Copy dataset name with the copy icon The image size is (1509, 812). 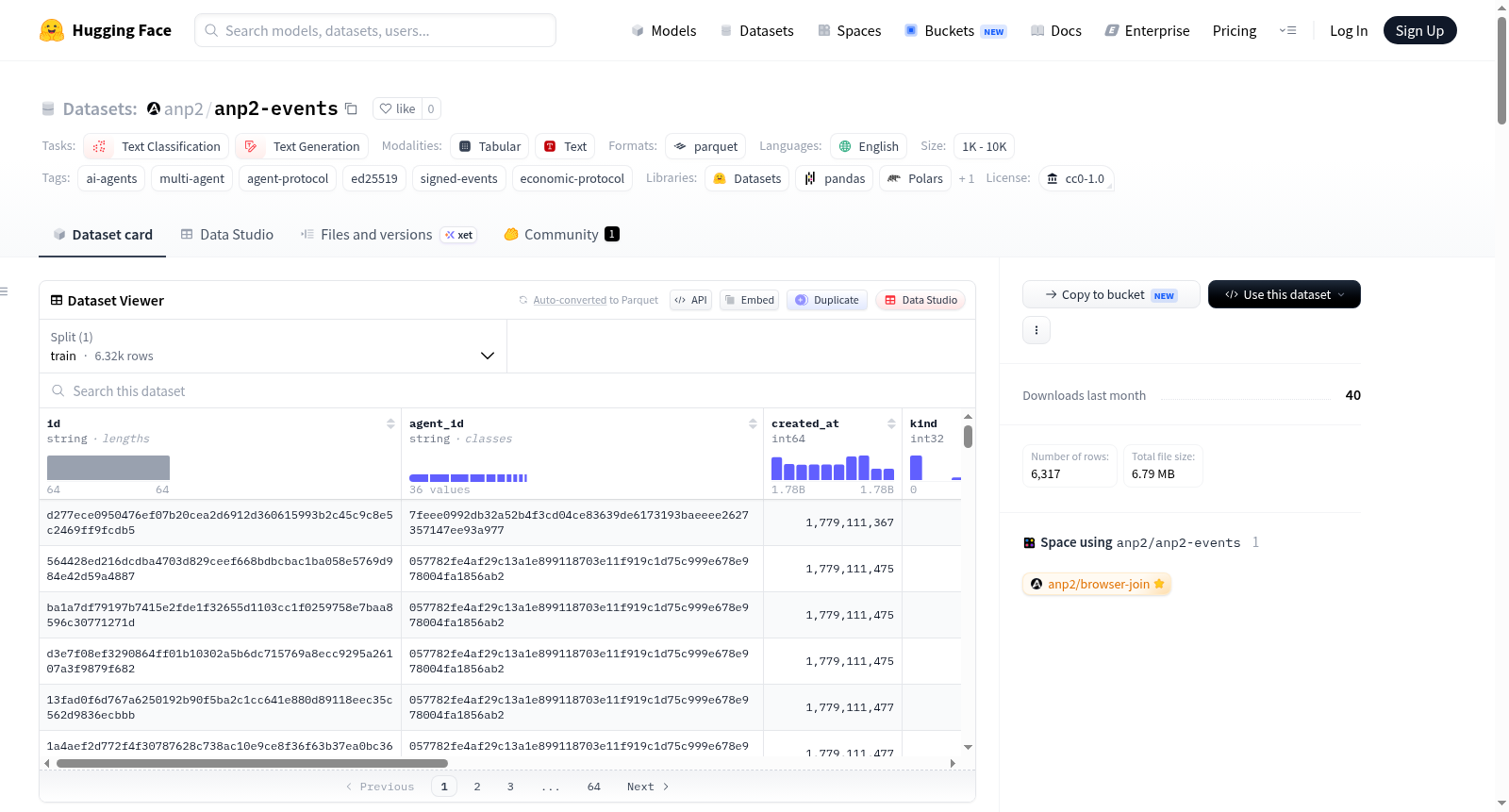coord(351,108)
